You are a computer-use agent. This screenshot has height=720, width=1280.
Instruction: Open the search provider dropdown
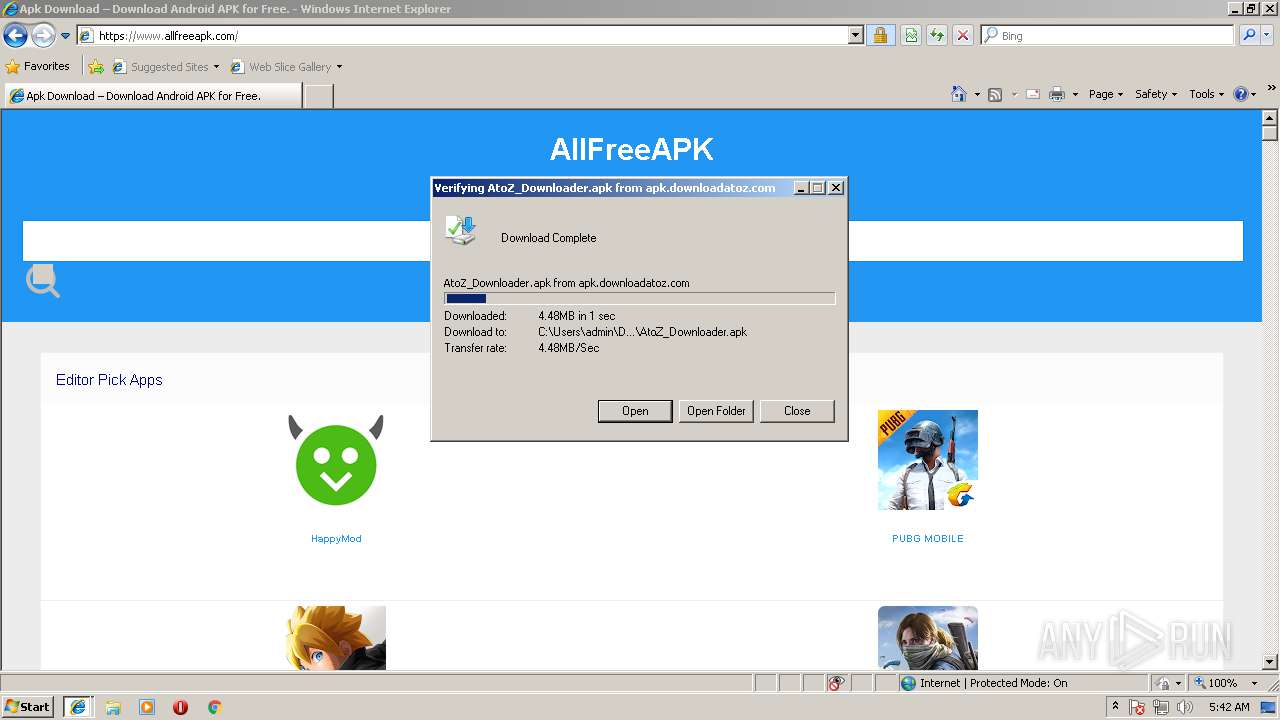1269,36
